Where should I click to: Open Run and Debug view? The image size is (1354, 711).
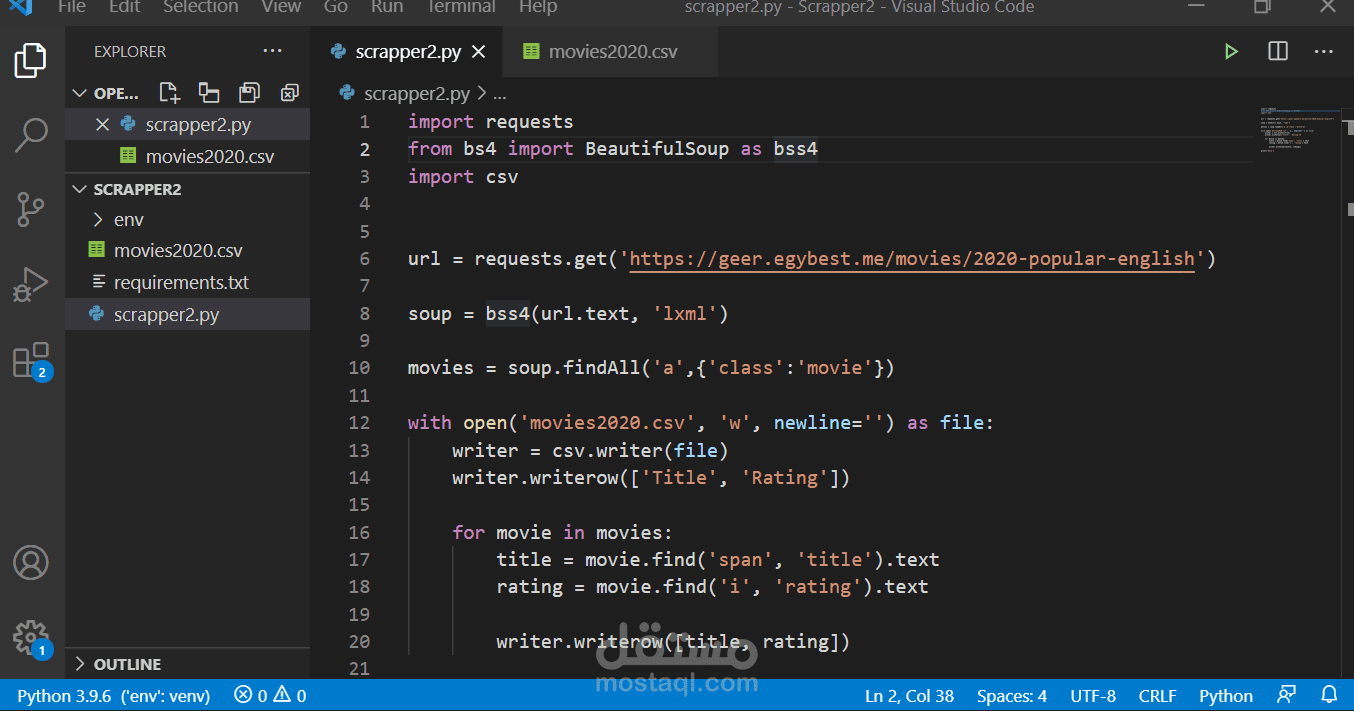point(31,284)
